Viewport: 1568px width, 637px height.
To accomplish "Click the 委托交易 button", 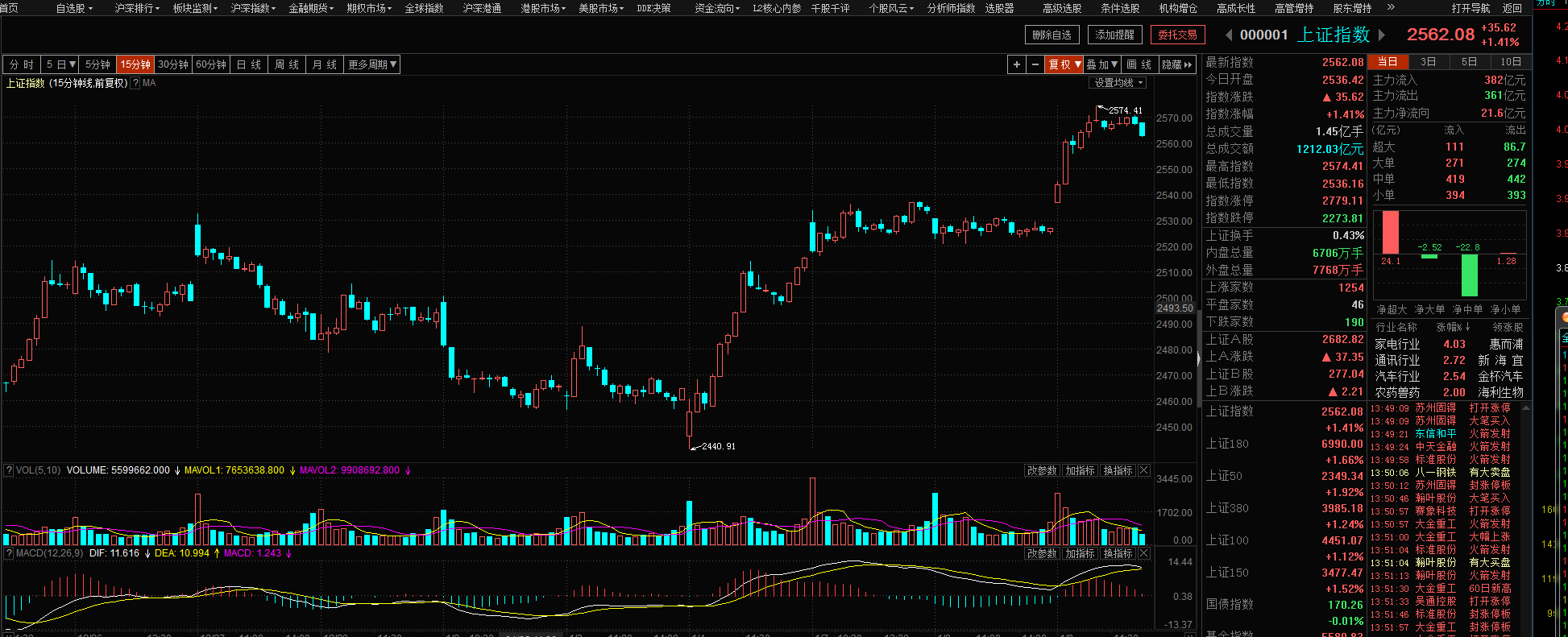I will pyautogui.click(x=1177, y=35).
